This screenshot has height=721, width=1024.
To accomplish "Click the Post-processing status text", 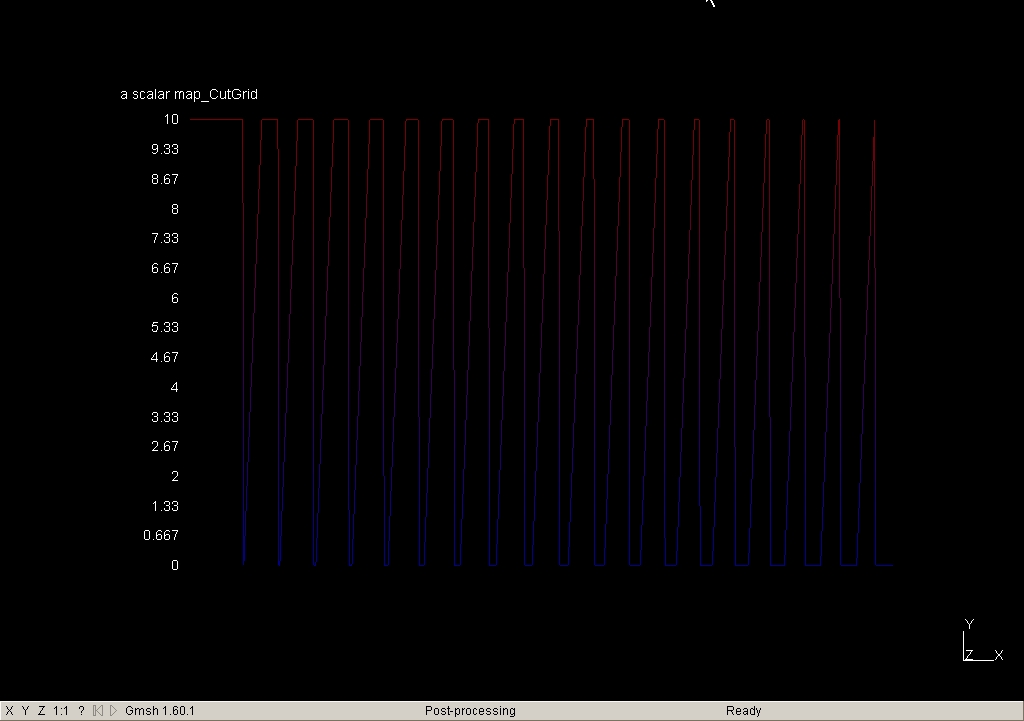I will click(x=470, y=711).
